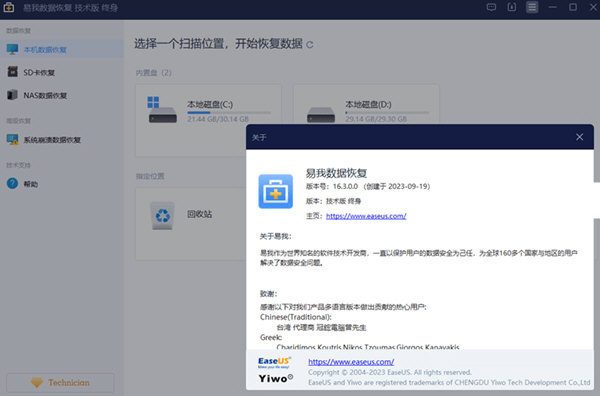Click the 版本: 技术版 终身 text
The image size is (600, 396).
[333, 201]
